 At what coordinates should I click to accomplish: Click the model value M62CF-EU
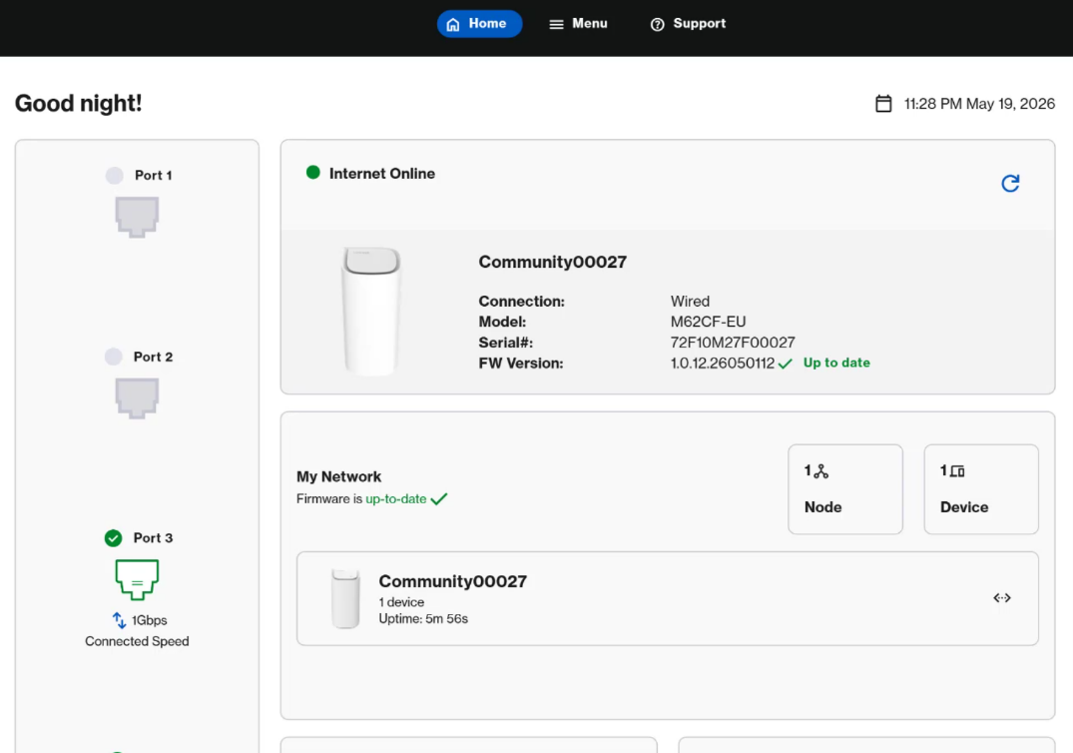pyautogui.click(x=708, y=322)
